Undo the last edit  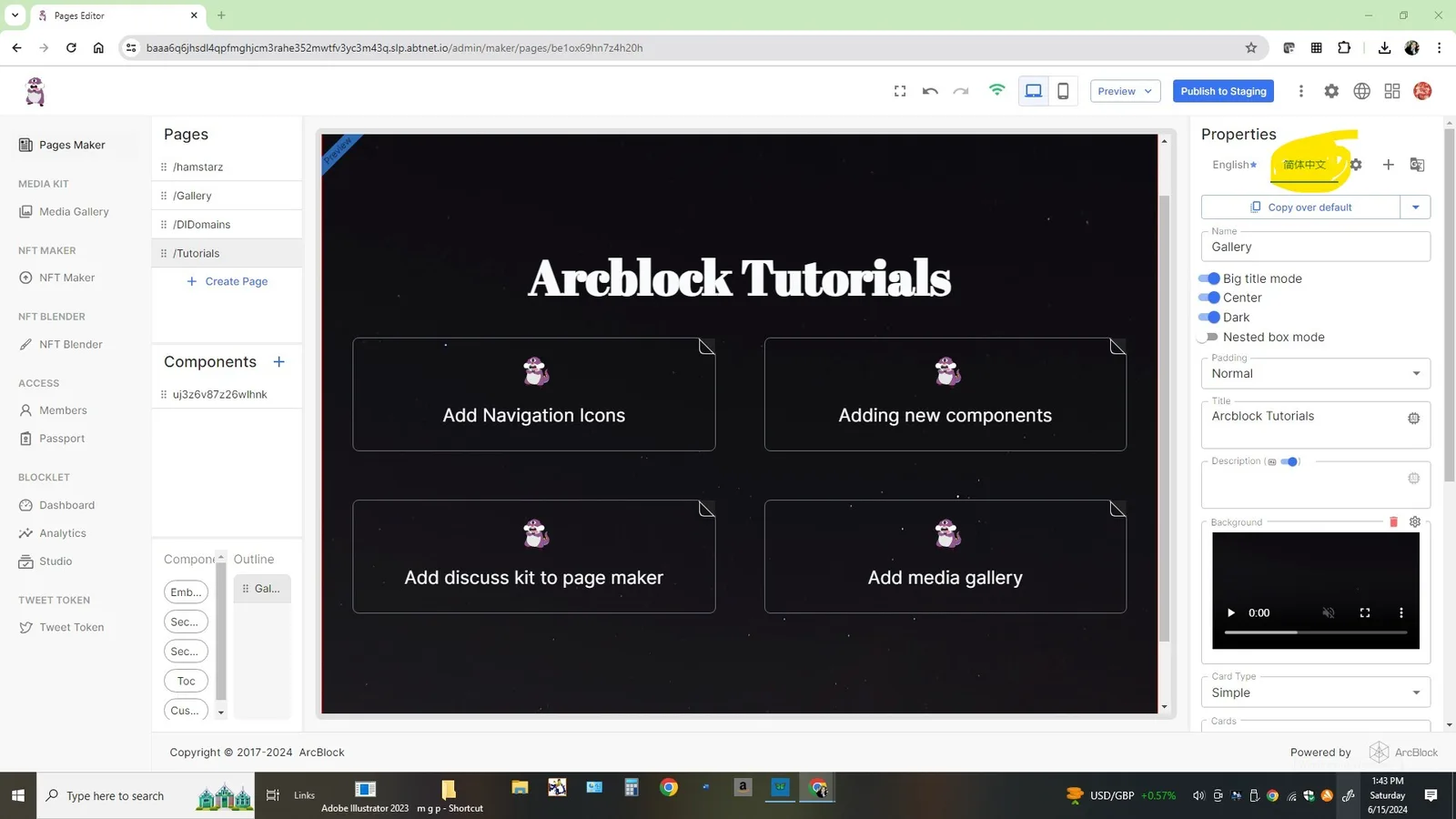click(x=930, y=91)
